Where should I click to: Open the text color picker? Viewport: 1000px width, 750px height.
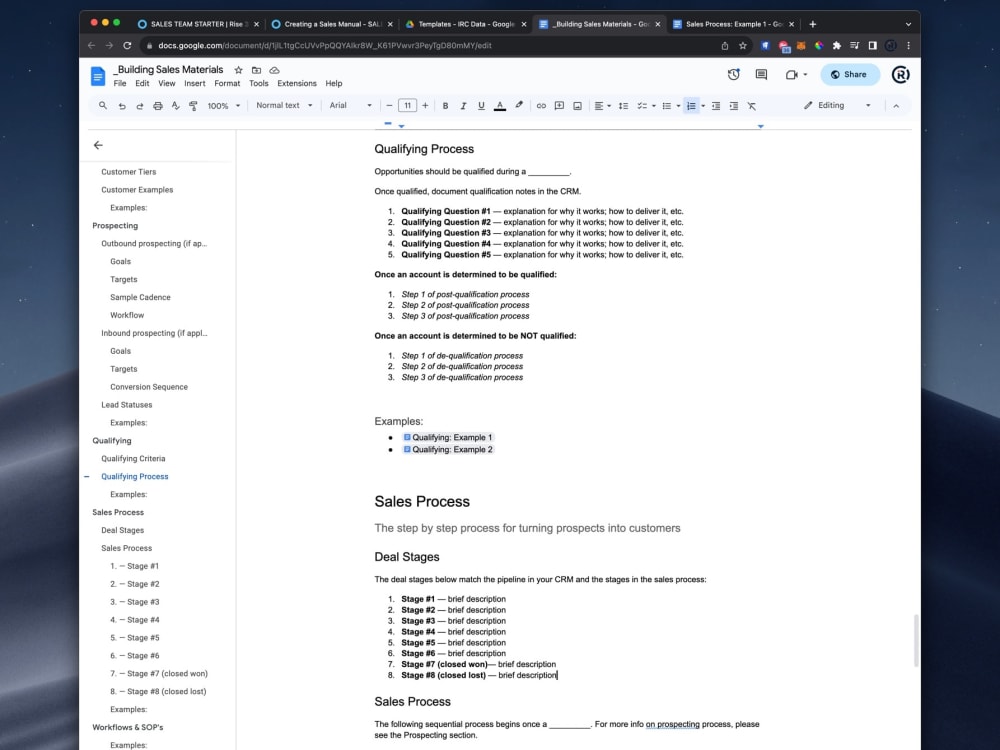coord(500,106)
